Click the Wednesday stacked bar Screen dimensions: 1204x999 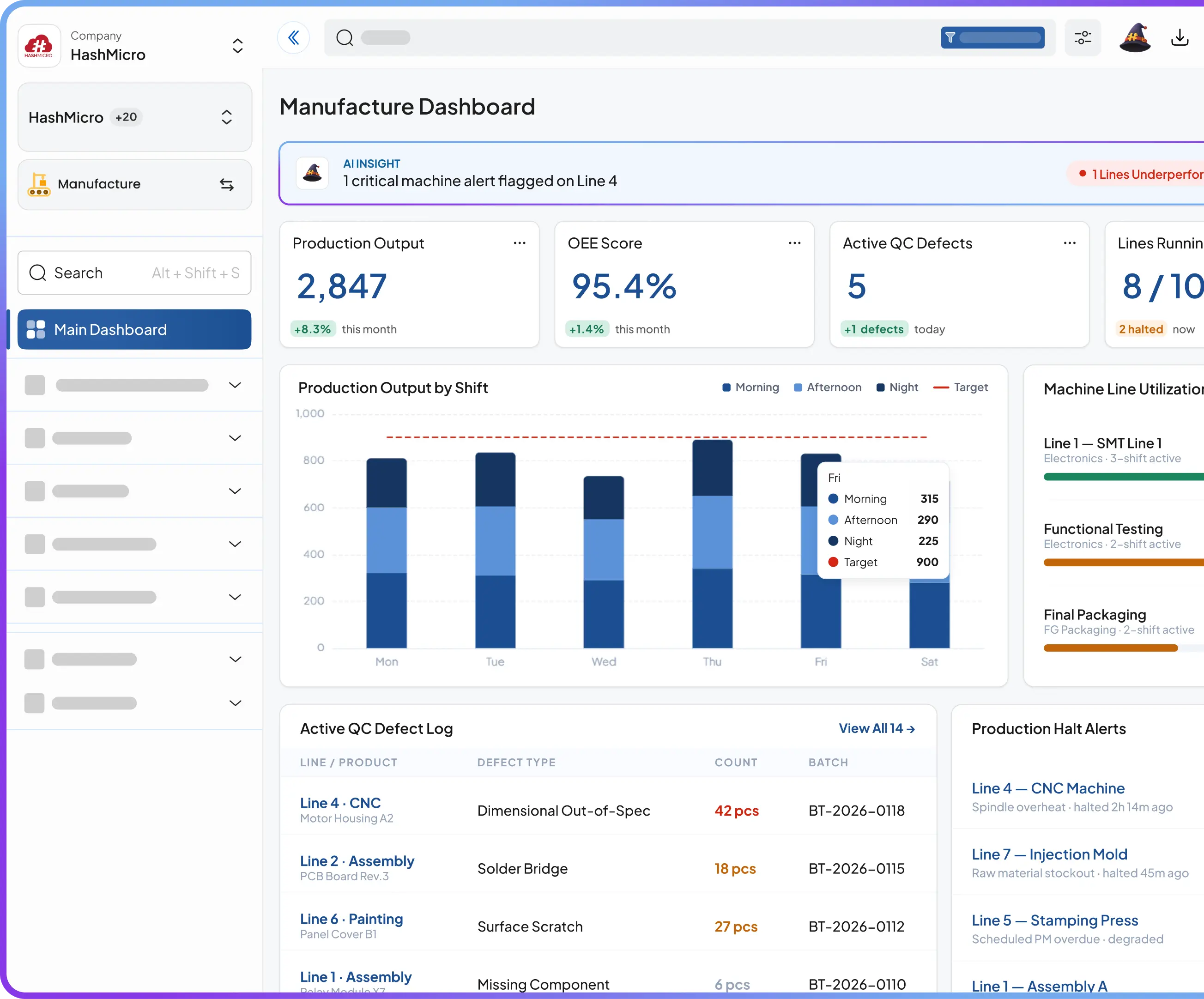click(x=604, y=562)
